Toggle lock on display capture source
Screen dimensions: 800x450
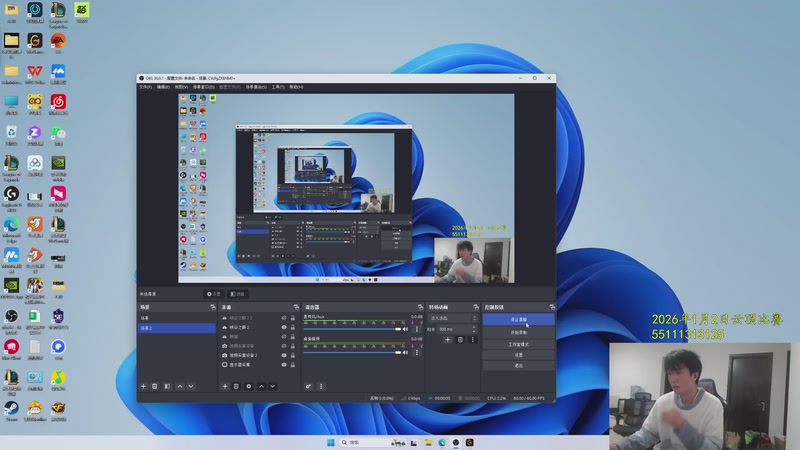click(x=293, y=365)
